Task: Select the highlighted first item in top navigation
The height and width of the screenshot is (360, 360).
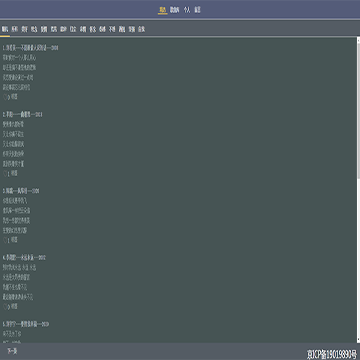Action: pyautogui.click(x=163, y=10)
